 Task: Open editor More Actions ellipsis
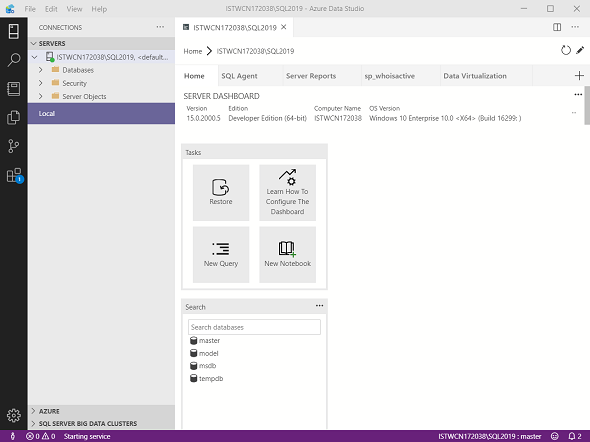pos(575,27)
